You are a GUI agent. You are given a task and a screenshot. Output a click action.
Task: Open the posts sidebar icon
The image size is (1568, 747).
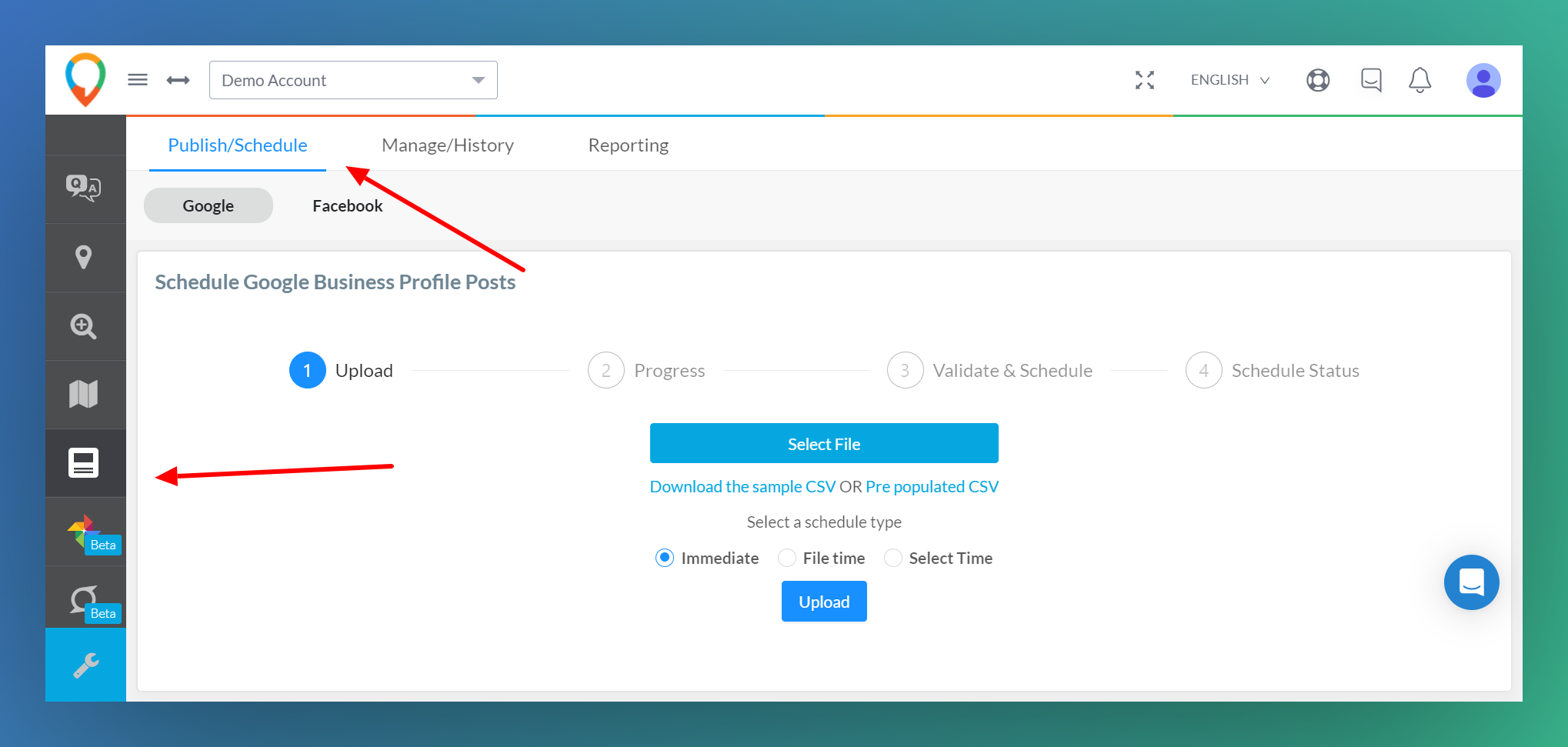click(x=84, y=462)
